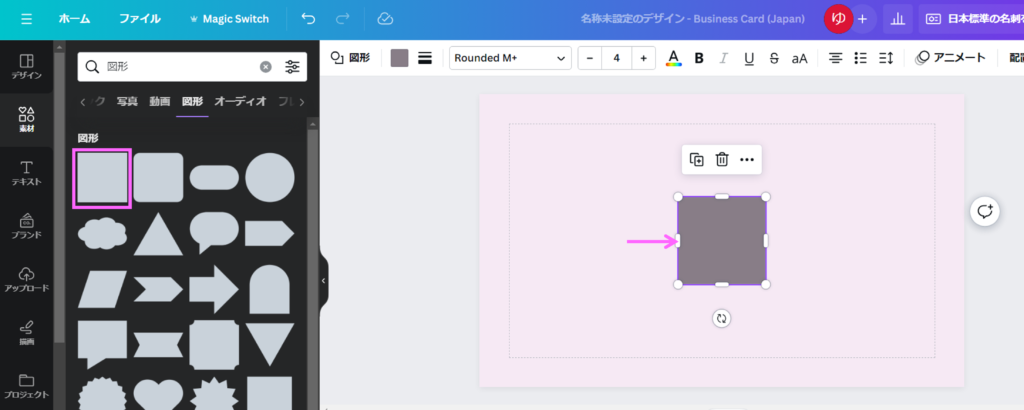The height and width of the screenshot is (410, 1024).
Task: Click the undo arrow icon
Action: click(308, 19)
